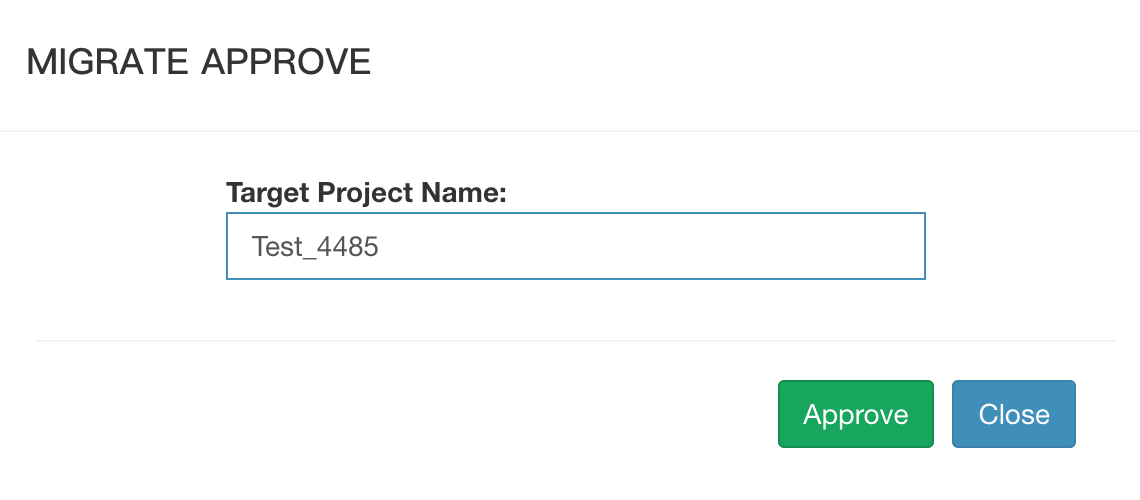Image resolution: width=1140 pixels, height=500 pixels.
Task: Click the Test_4485 text in the field
Action: (x=315, y=247)
